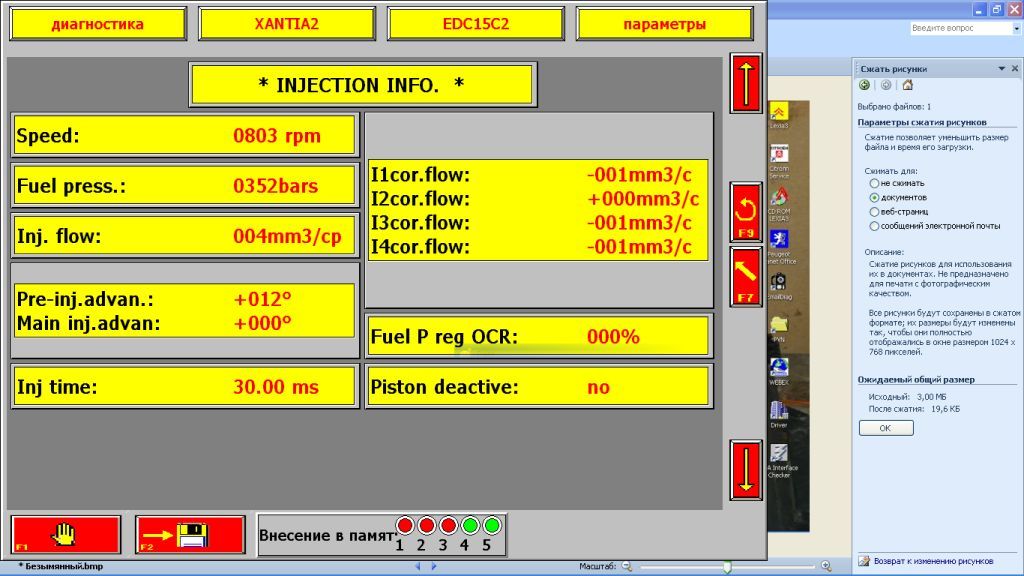Click the 'Введите вопрос' help search field
1024x576 pixels.
[961, 29]
